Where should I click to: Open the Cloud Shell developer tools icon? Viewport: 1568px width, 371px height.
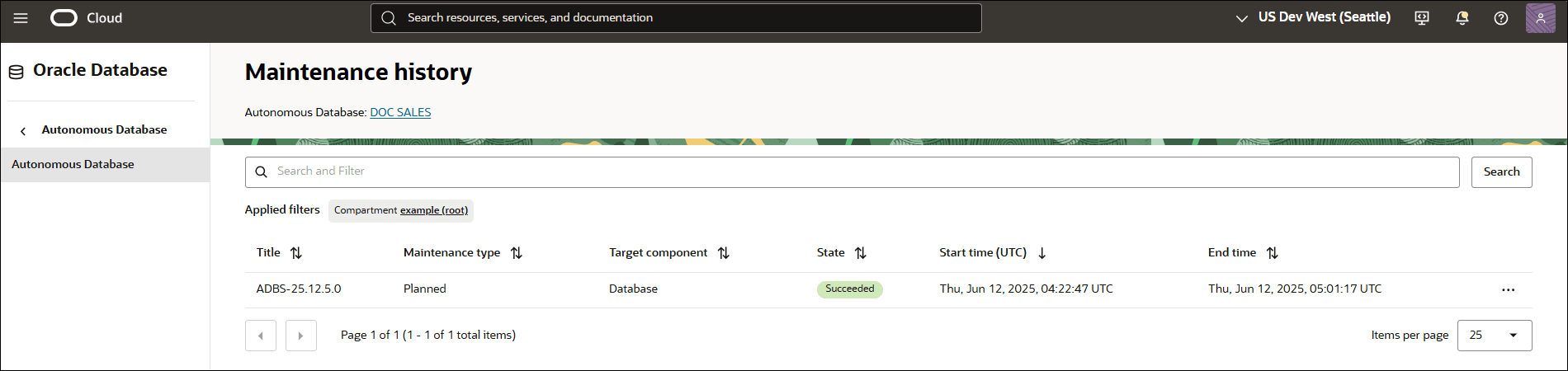(x=1421, y=18)
